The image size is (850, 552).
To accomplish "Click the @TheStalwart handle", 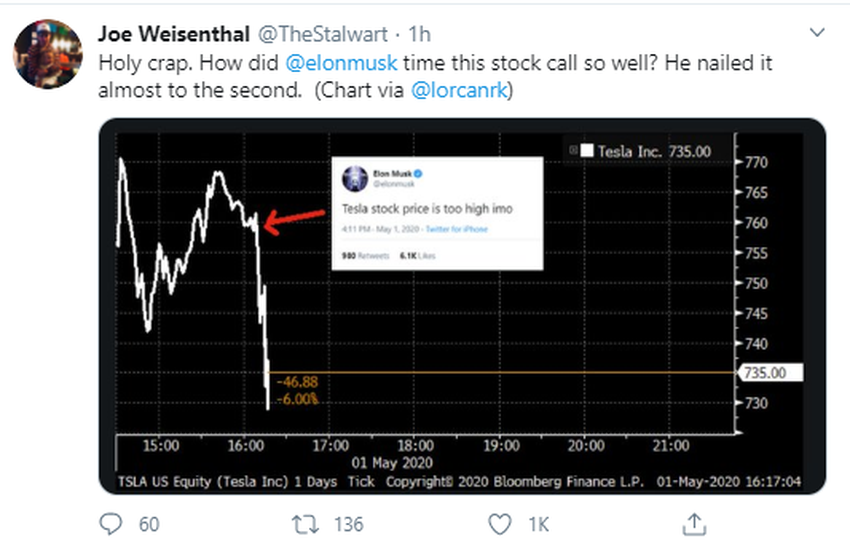I will pos(315,35).
